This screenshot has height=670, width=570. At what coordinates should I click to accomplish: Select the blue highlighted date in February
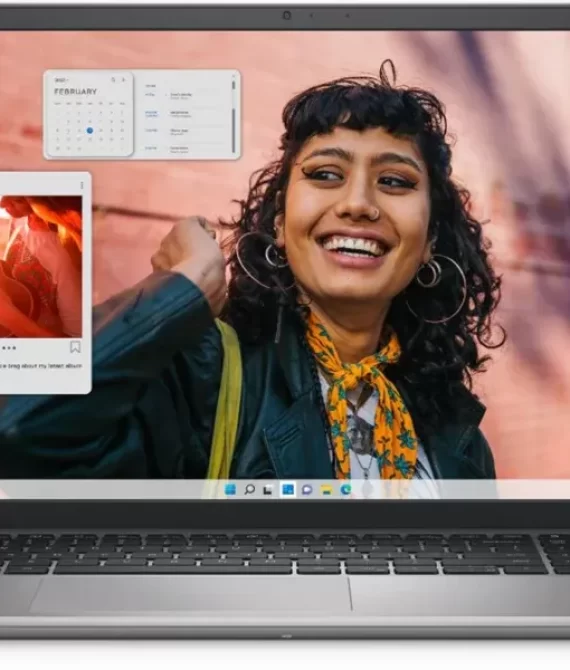89,131
